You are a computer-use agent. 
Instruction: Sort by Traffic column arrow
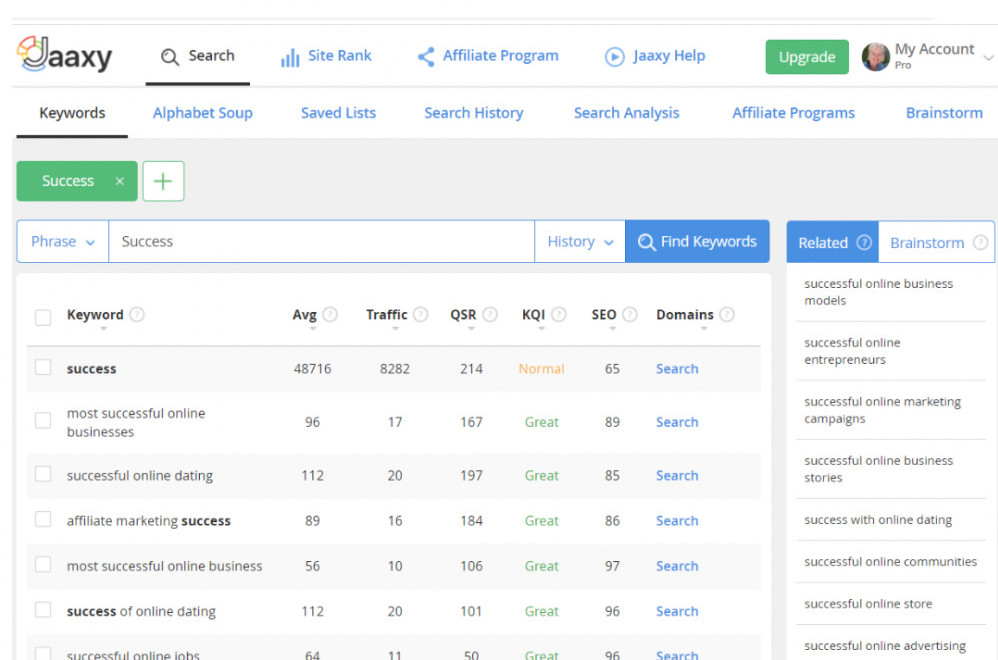(x=395, y=329)
